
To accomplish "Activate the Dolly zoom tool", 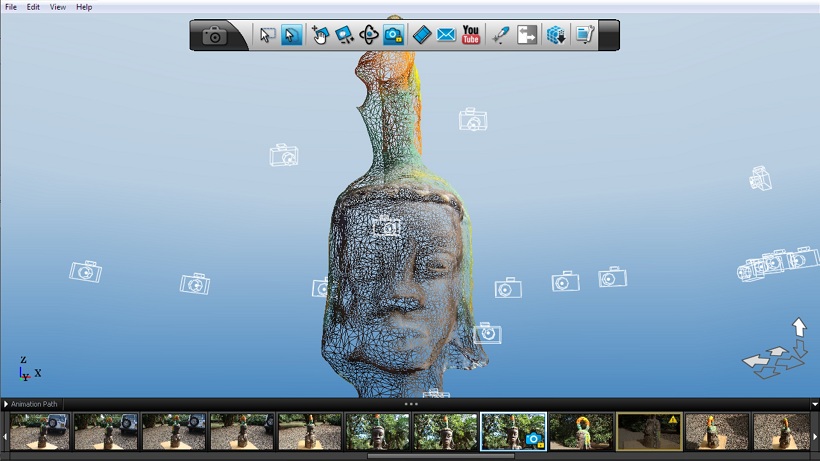I will [x=344, y=35].
